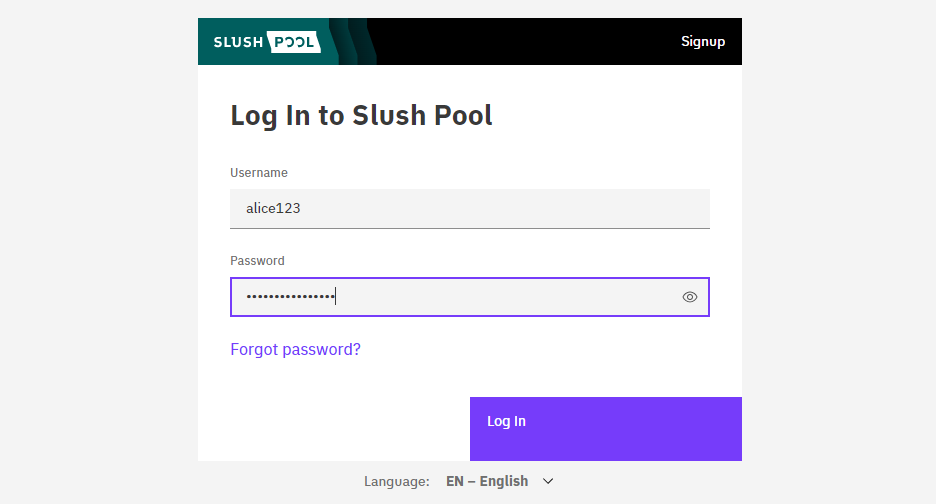Click the Username field label
The image size is (936, 504).
coord(259,173)
